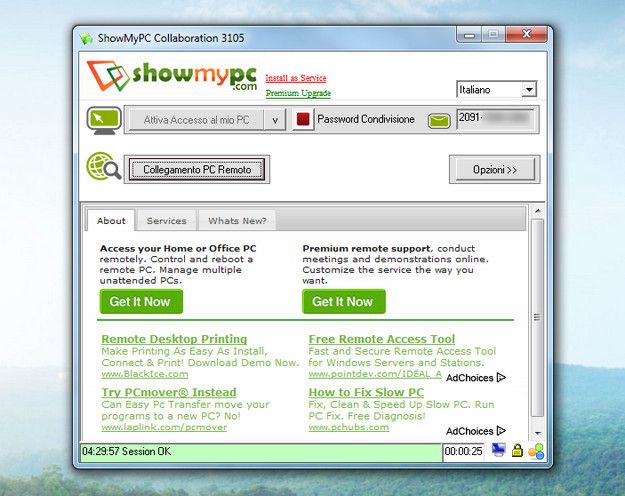Click the www.pchubs.com link

pyautogui.click(x=349, y=427)
